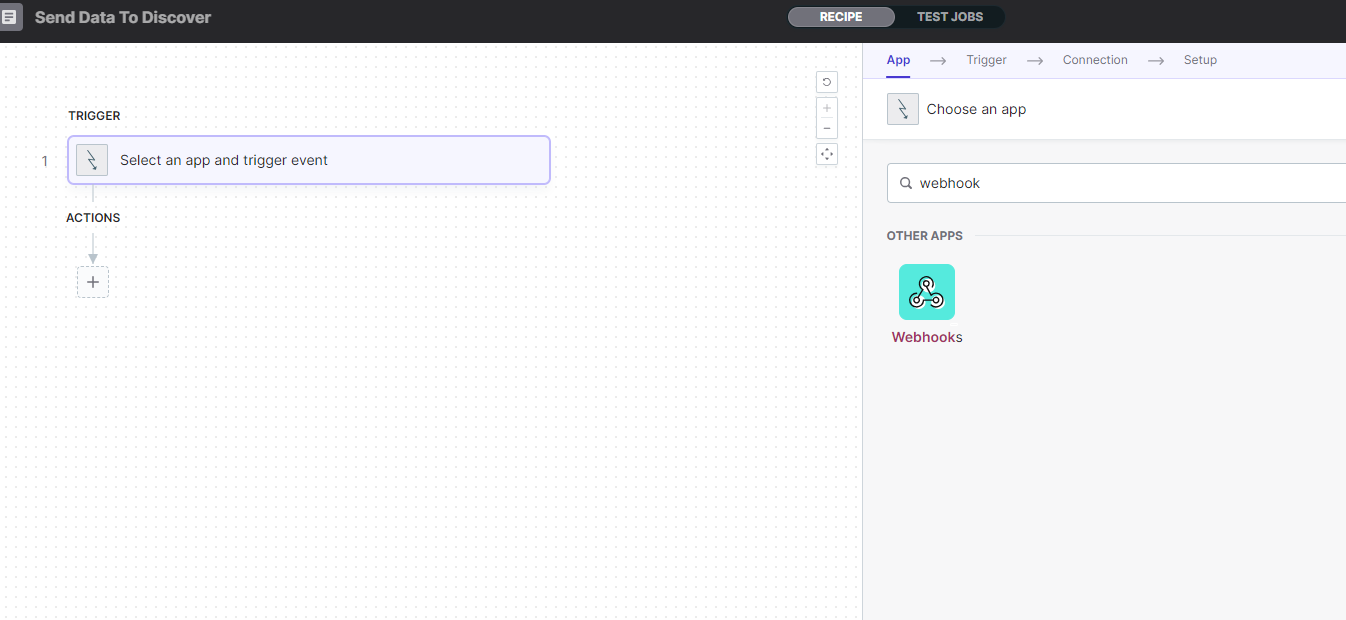Click the App step in the breadcrumb
The width and height of the screenshot is (1346, 620).
point(897,60)
